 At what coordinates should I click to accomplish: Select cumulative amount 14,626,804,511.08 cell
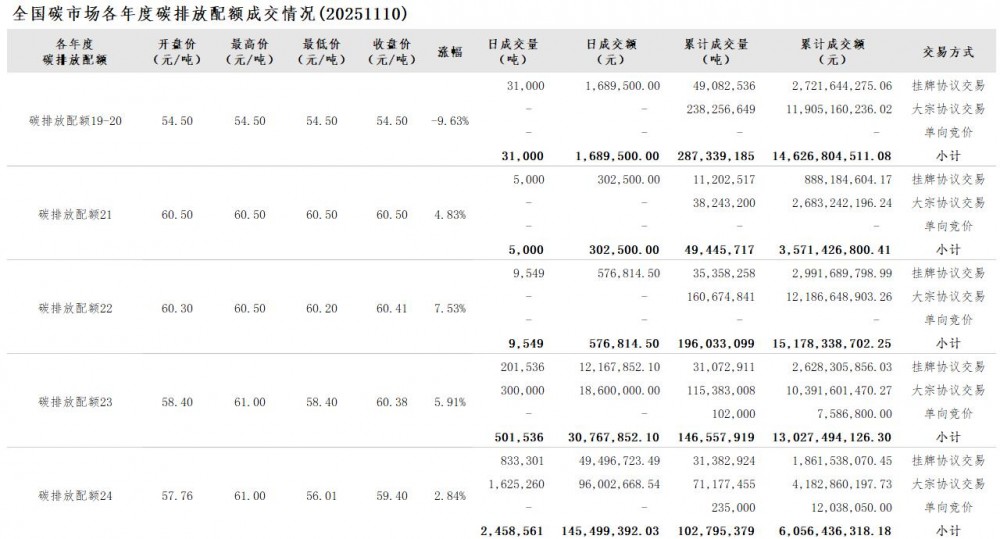pos(826,156)
